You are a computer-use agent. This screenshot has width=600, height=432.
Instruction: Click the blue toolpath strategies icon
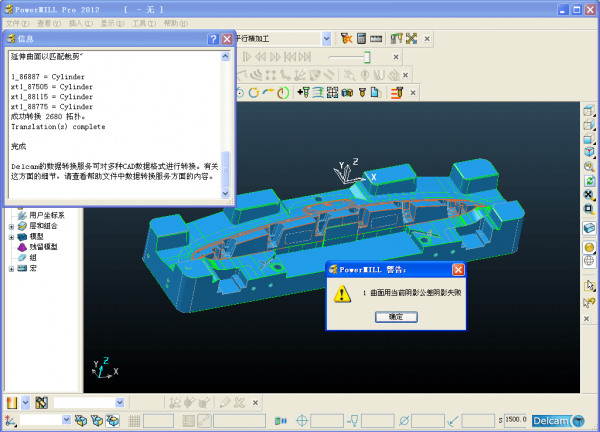point(318,93)
